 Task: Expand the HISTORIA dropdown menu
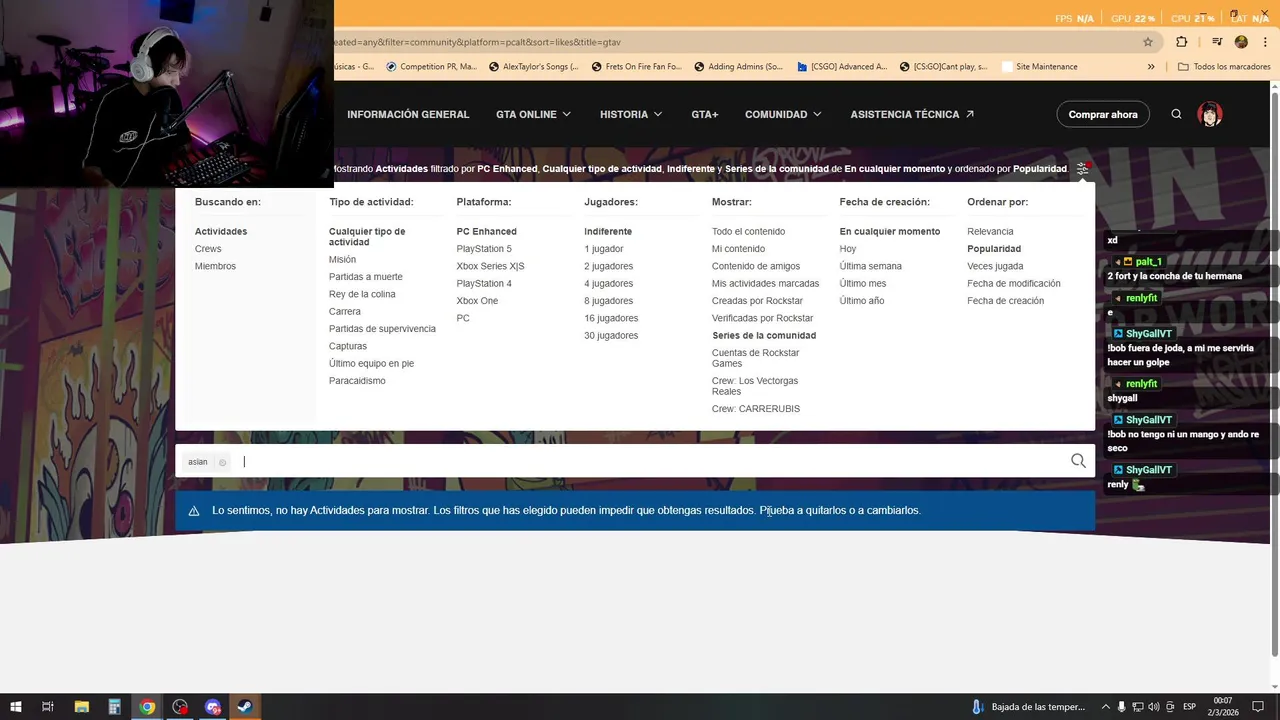[x=631, y=114]
